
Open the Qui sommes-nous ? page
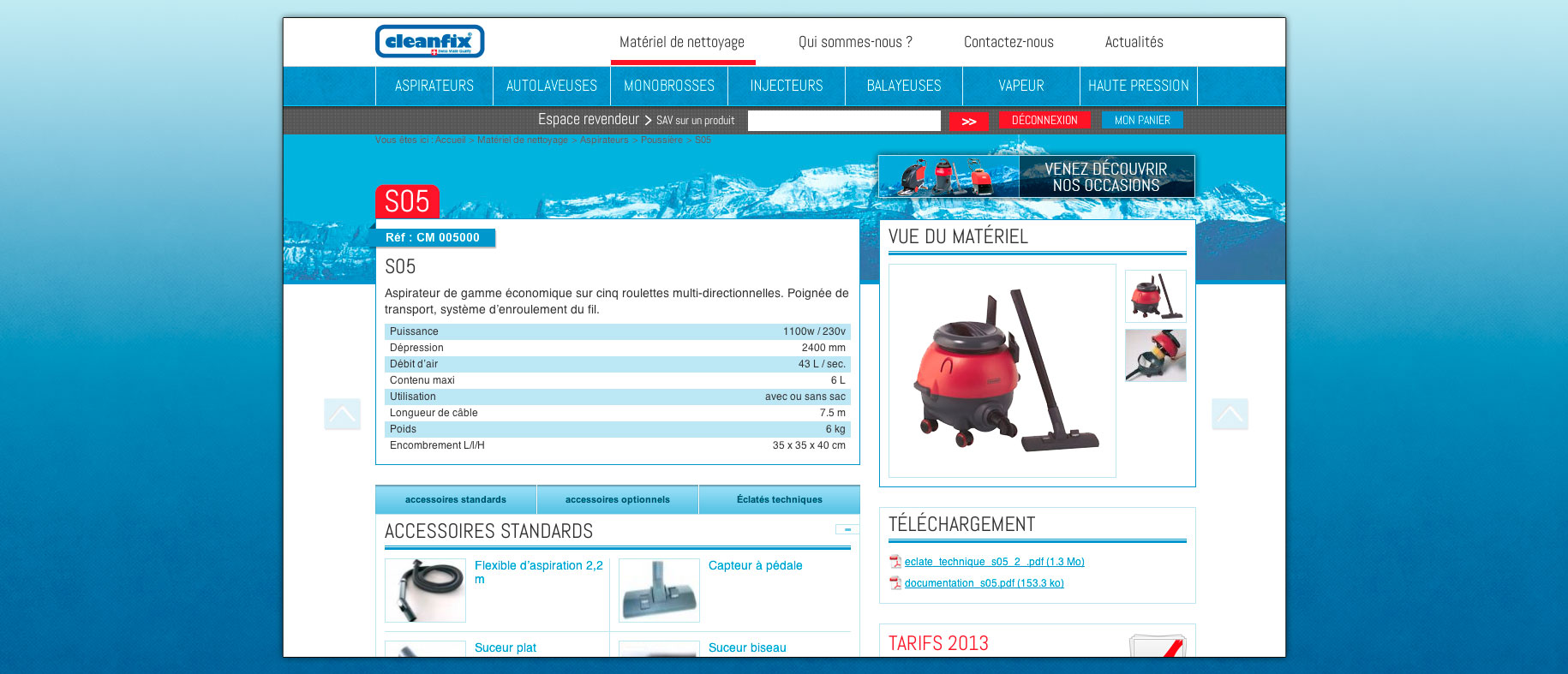pyautogui.click(x=855, y=42)
